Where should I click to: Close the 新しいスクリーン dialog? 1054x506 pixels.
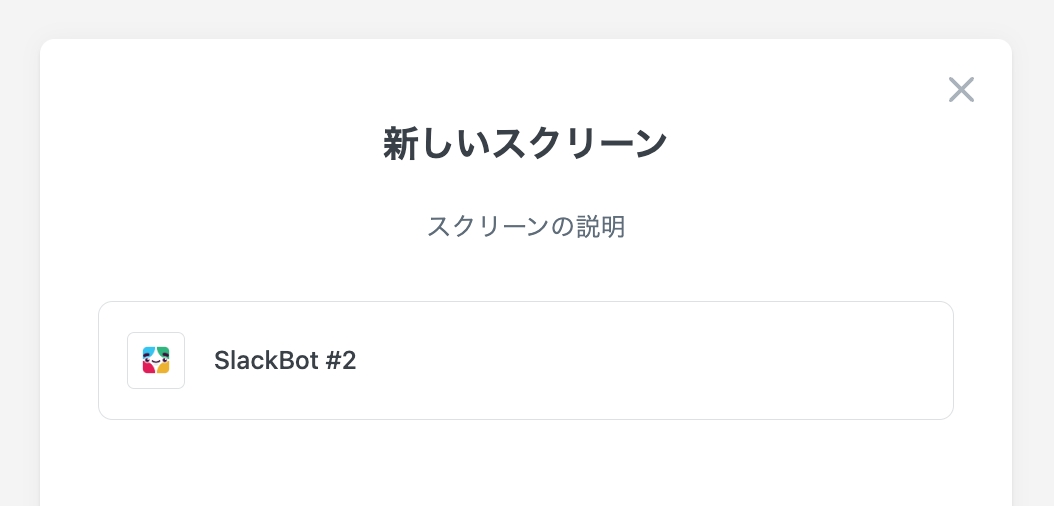point(961,90)
